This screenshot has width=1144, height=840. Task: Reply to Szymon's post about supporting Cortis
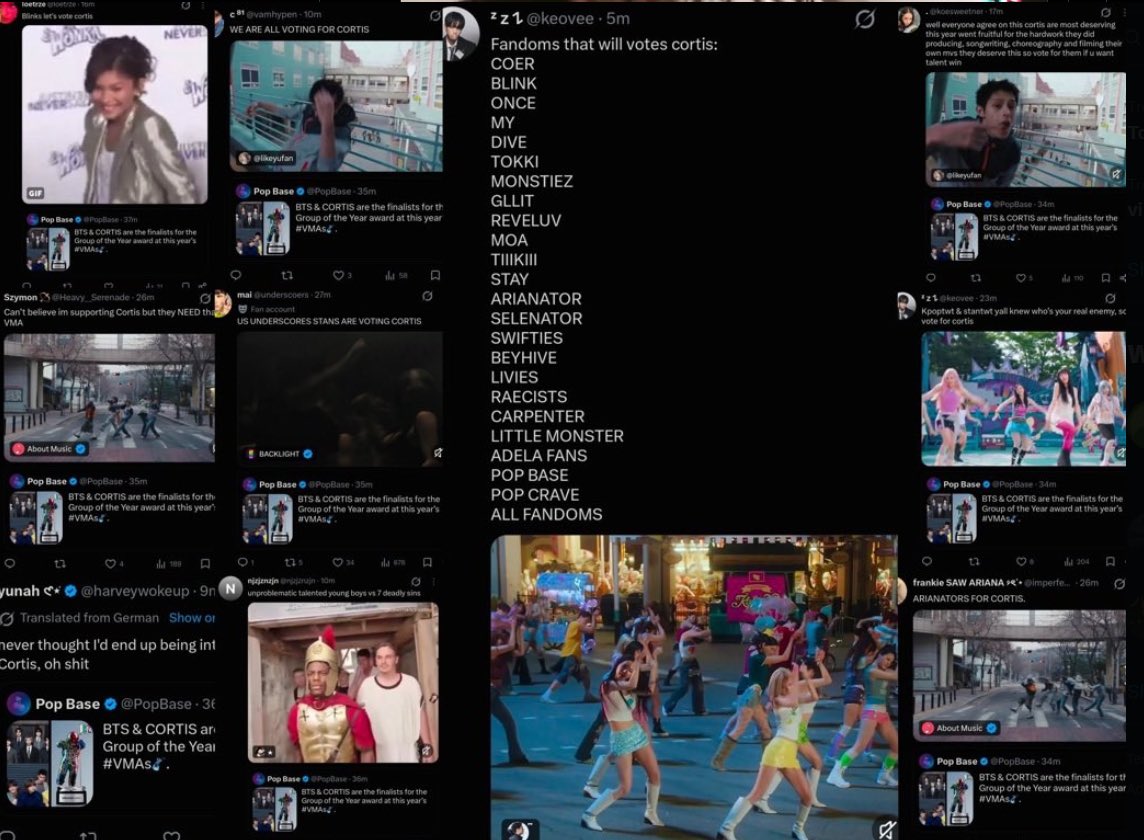pos(9,563)
